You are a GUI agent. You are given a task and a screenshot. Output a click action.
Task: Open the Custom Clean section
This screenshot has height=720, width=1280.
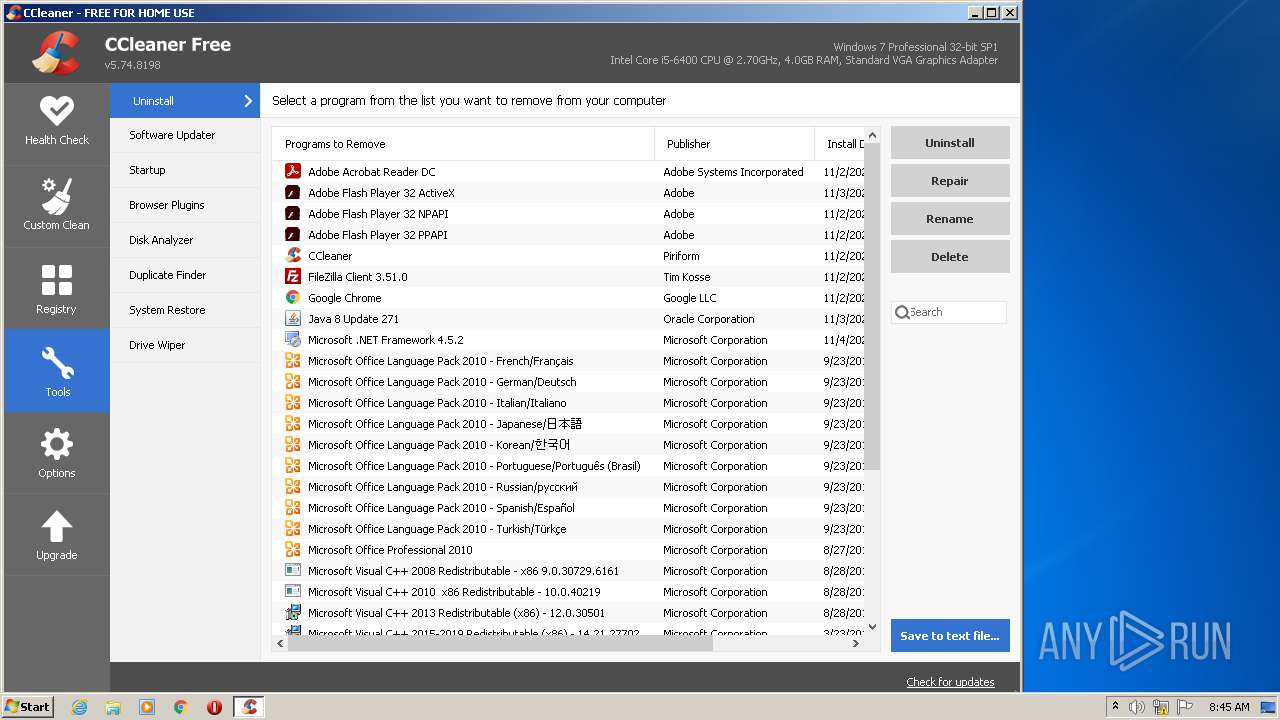[57, 206]
